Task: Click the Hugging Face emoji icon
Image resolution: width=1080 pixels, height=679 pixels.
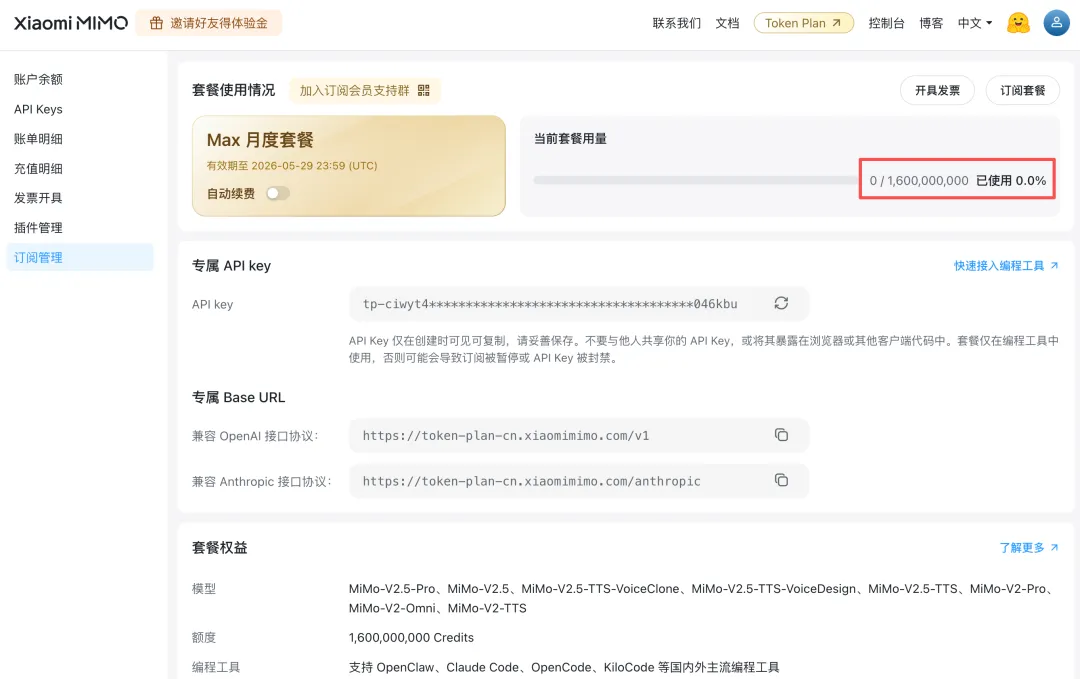Action: [x=1018, y=23]
